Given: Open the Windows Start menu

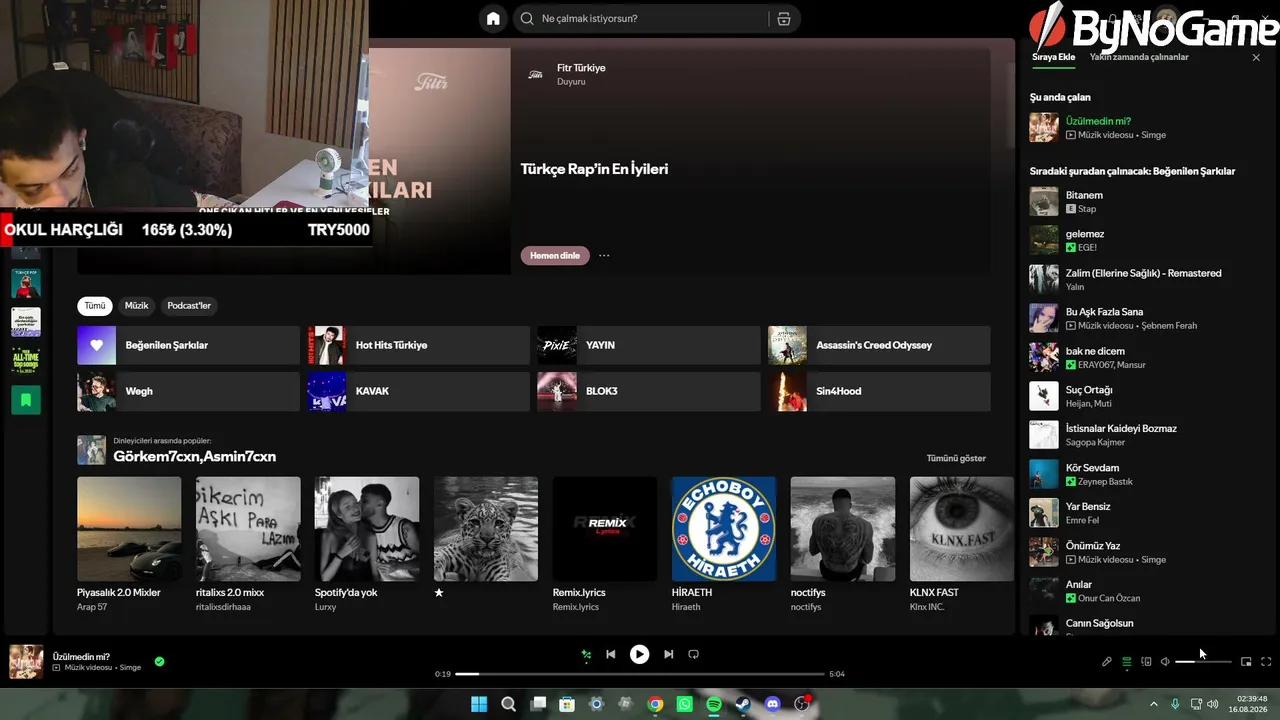Looking at the screenshot, I should tap(479, 704).
